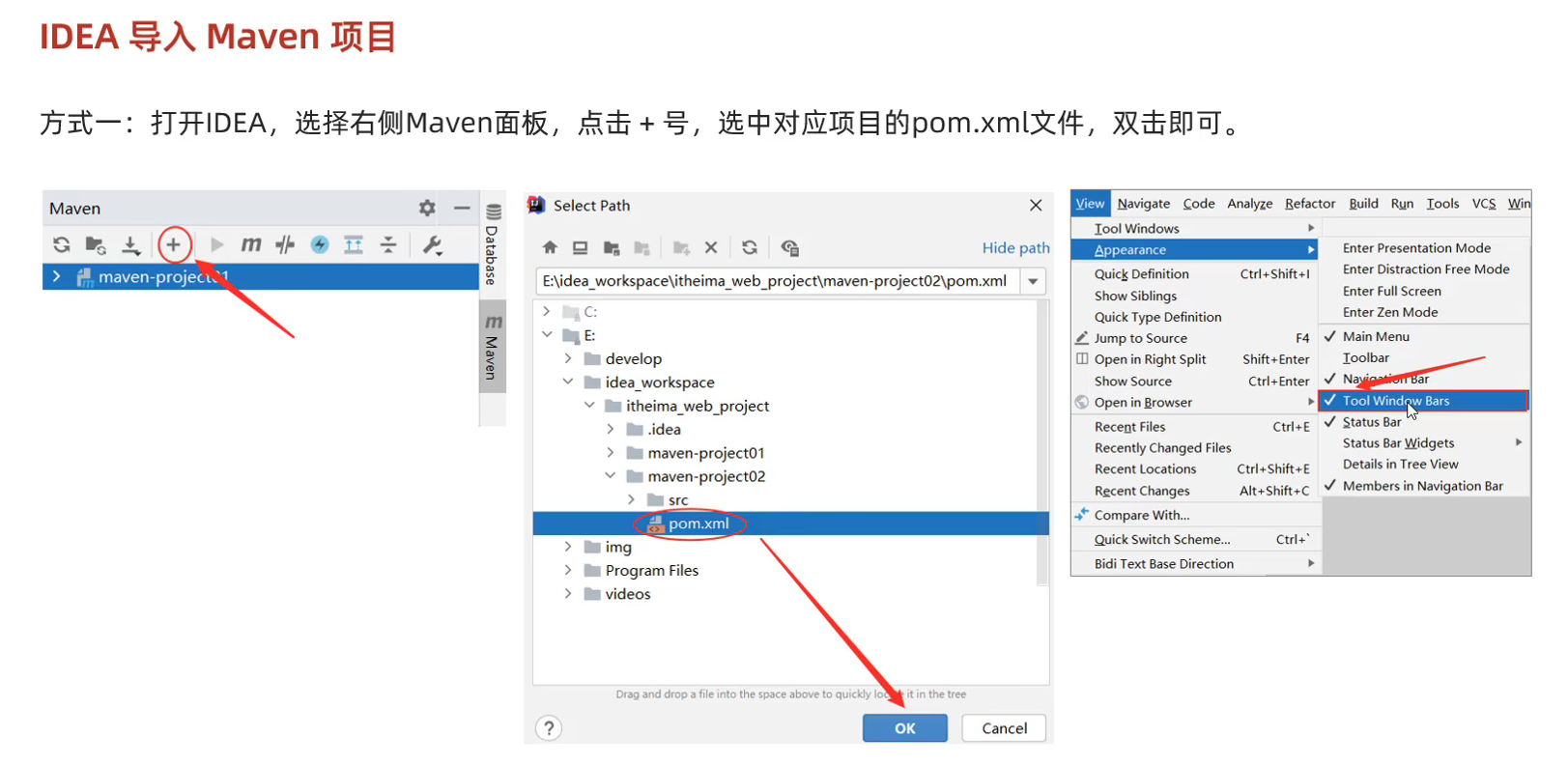This screenshot has height=764, width=1568.
Task: Open Maven Settings wrench icon
Action: click(432, 245)
